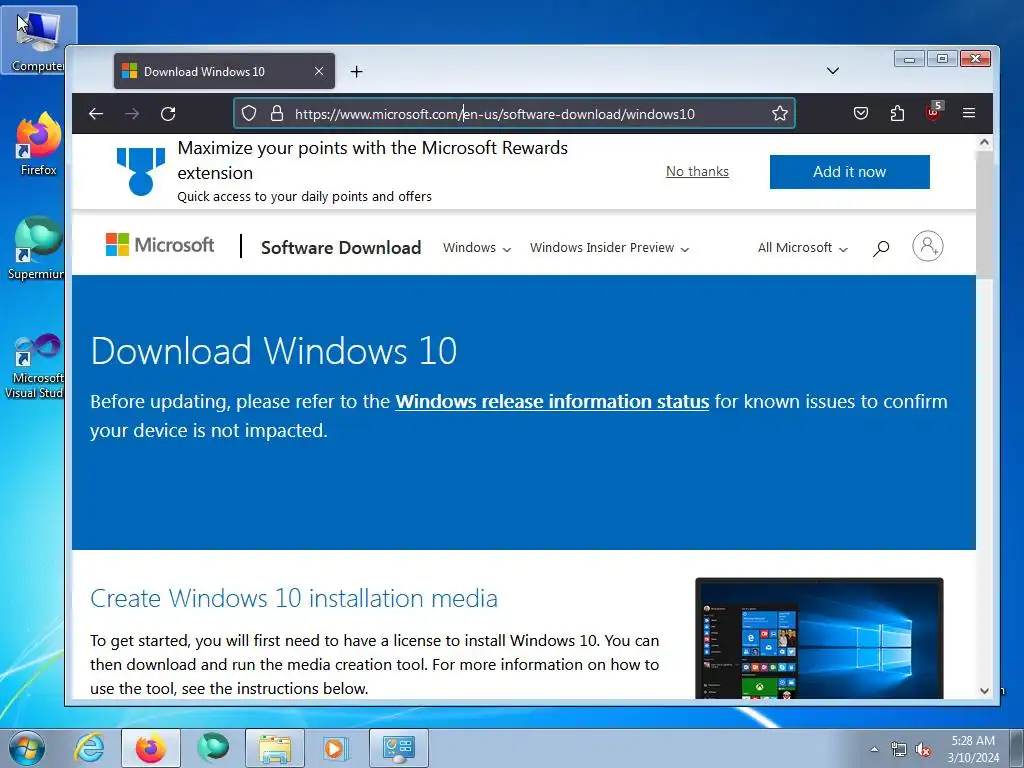Show site security padlock info
This screenshot has width=1024, height=768.
277,114
